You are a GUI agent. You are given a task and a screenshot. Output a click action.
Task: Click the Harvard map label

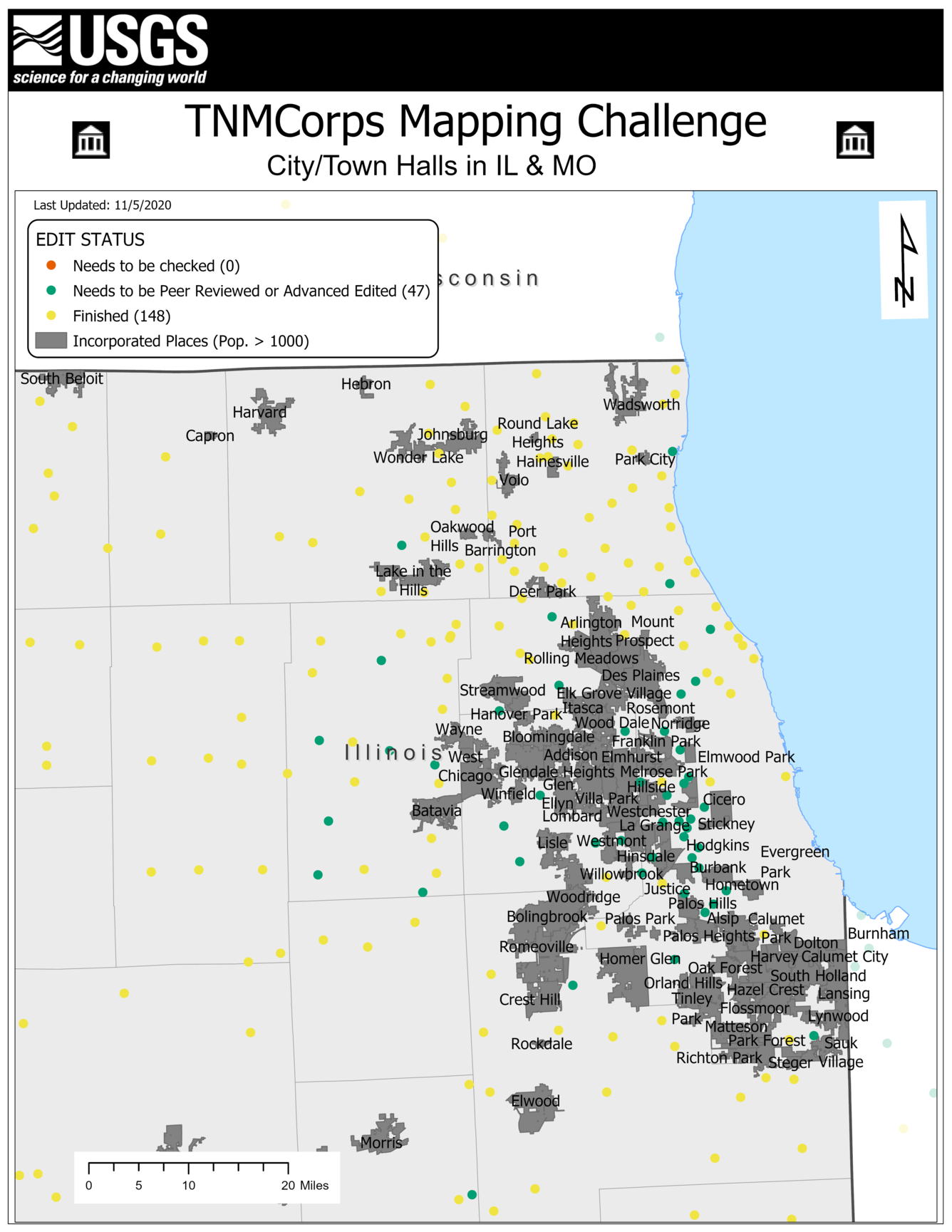(259, 413)
